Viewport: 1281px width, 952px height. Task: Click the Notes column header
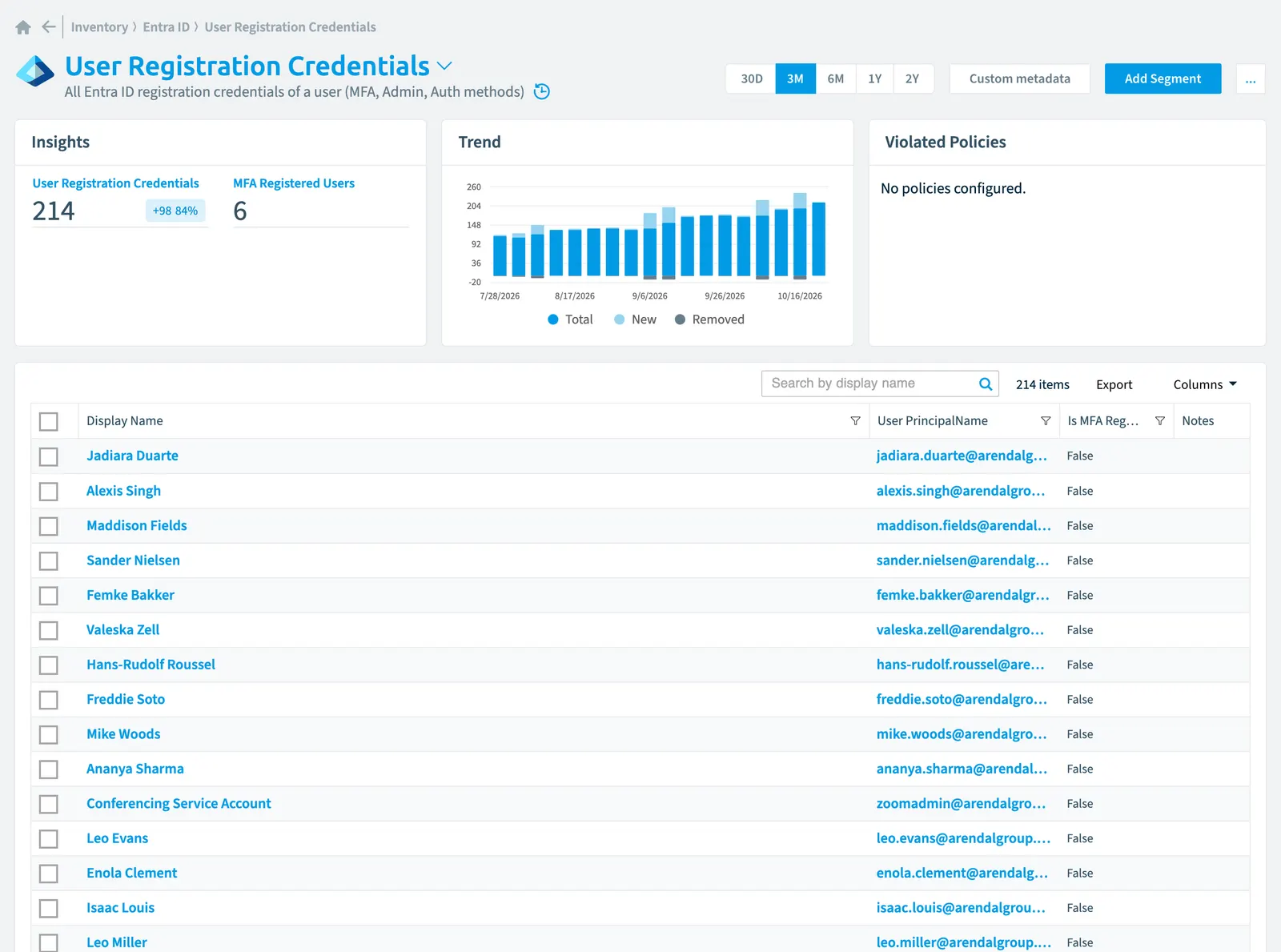pyautogui.click(x=1198, y=421)
